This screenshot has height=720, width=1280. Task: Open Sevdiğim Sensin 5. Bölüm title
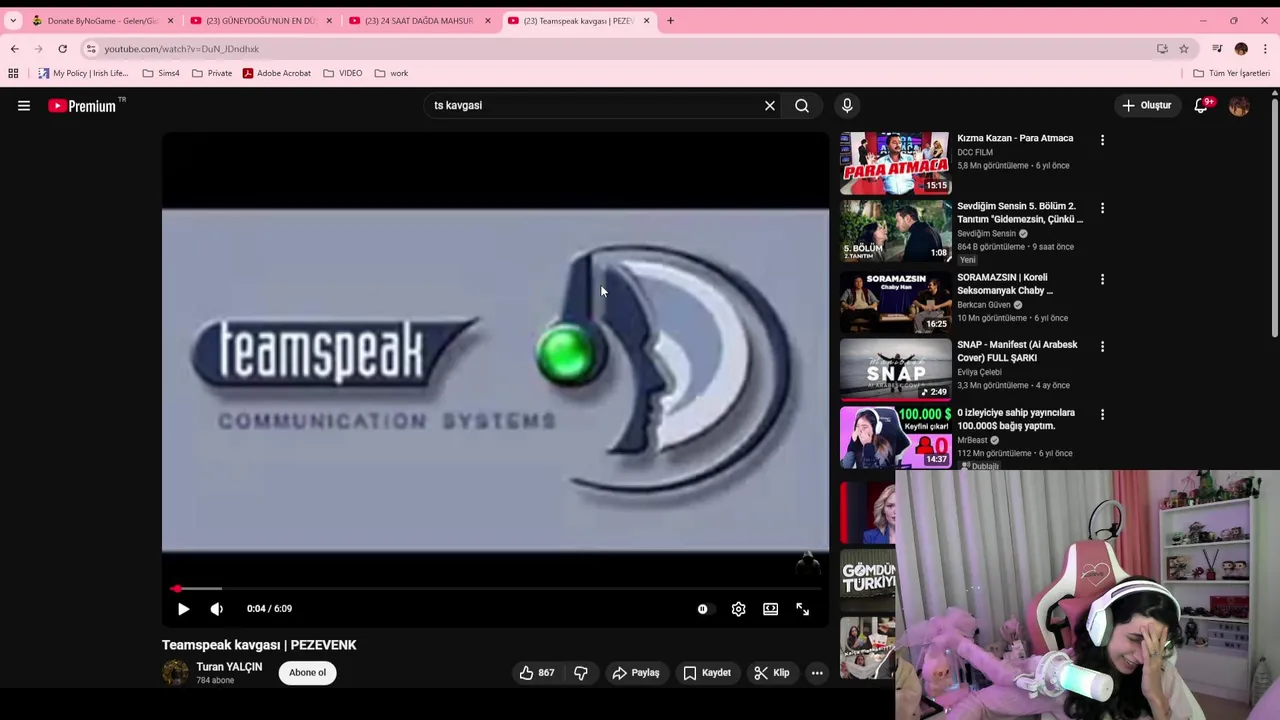coord(1019,213)
